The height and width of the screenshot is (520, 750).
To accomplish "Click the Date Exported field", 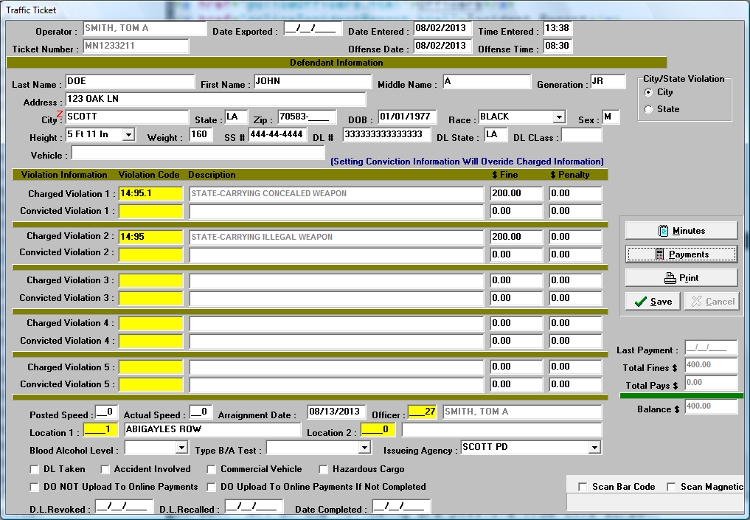I will click(x=313, y=29).
